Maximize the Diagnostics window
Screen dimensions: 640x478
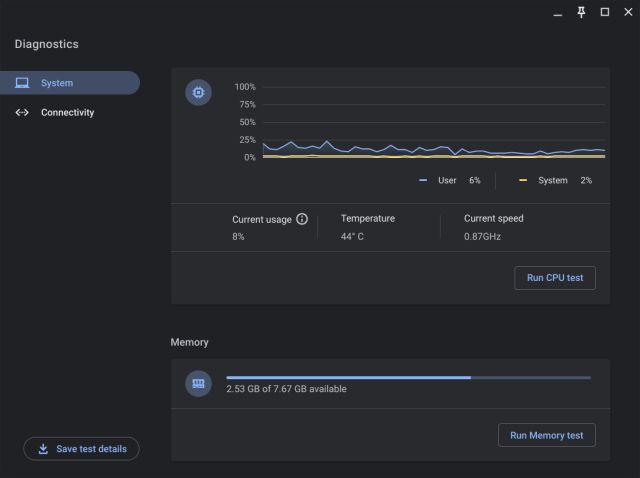click(604, 12)
